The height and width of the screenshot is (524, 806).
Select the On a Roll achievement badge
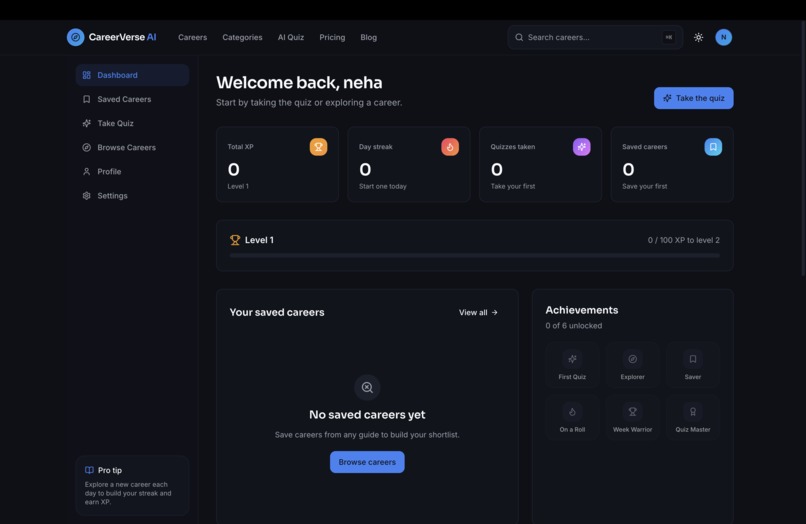572,417
